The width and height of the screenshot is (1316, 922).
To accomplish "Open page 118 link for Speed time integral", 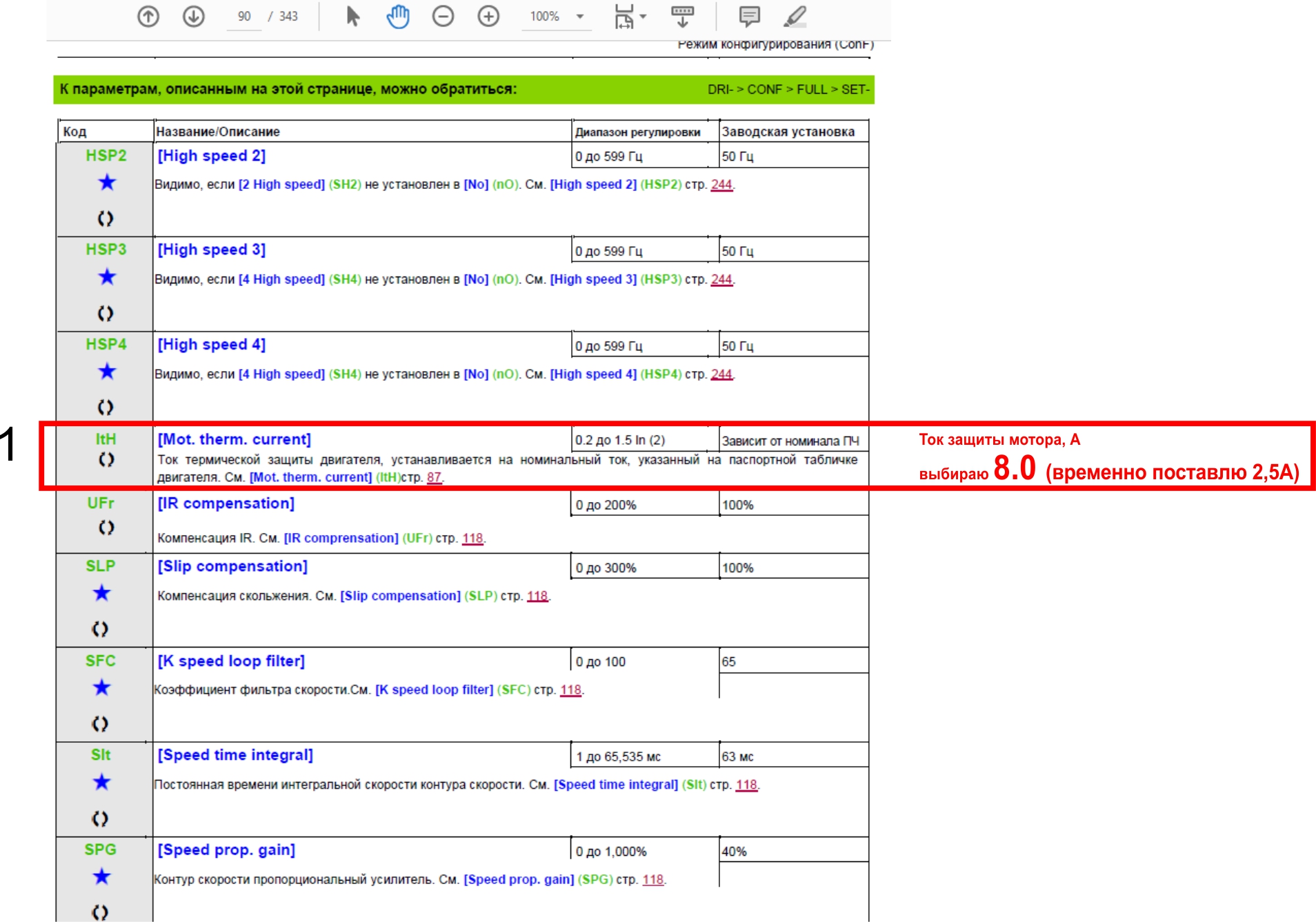I will tap(746, 785).
